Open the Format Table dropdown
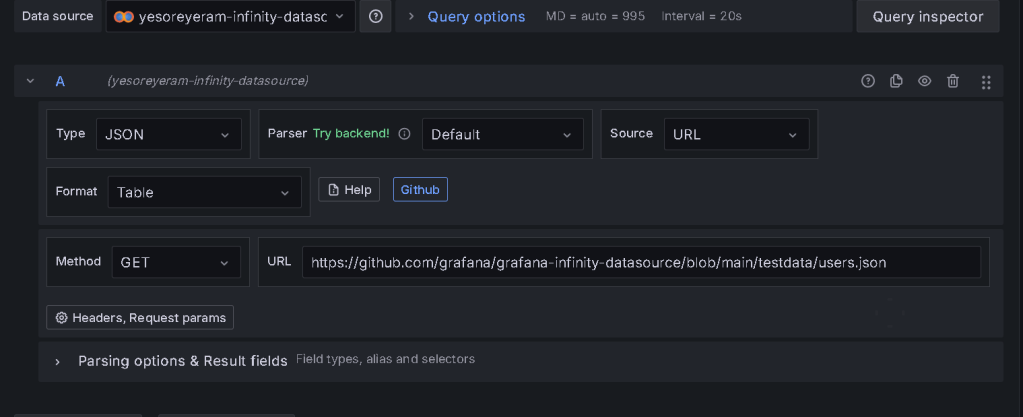The height and width of the screenshot is (417, 1023). point(205,193)
